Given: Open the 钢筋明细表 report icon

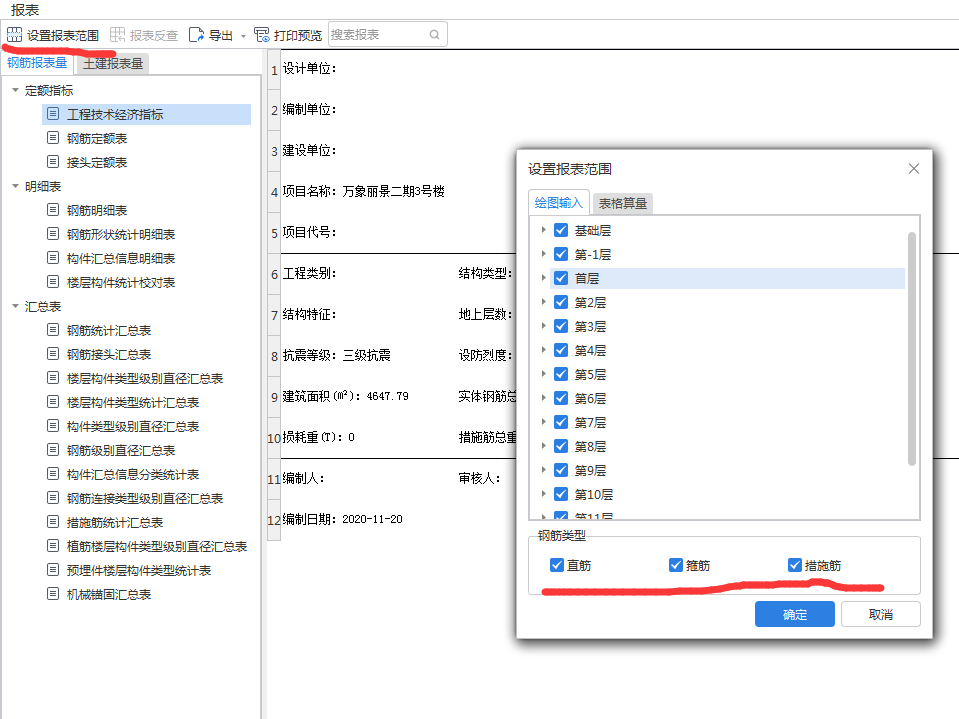Looking at the screenshot, I should (x=53, y=210).
